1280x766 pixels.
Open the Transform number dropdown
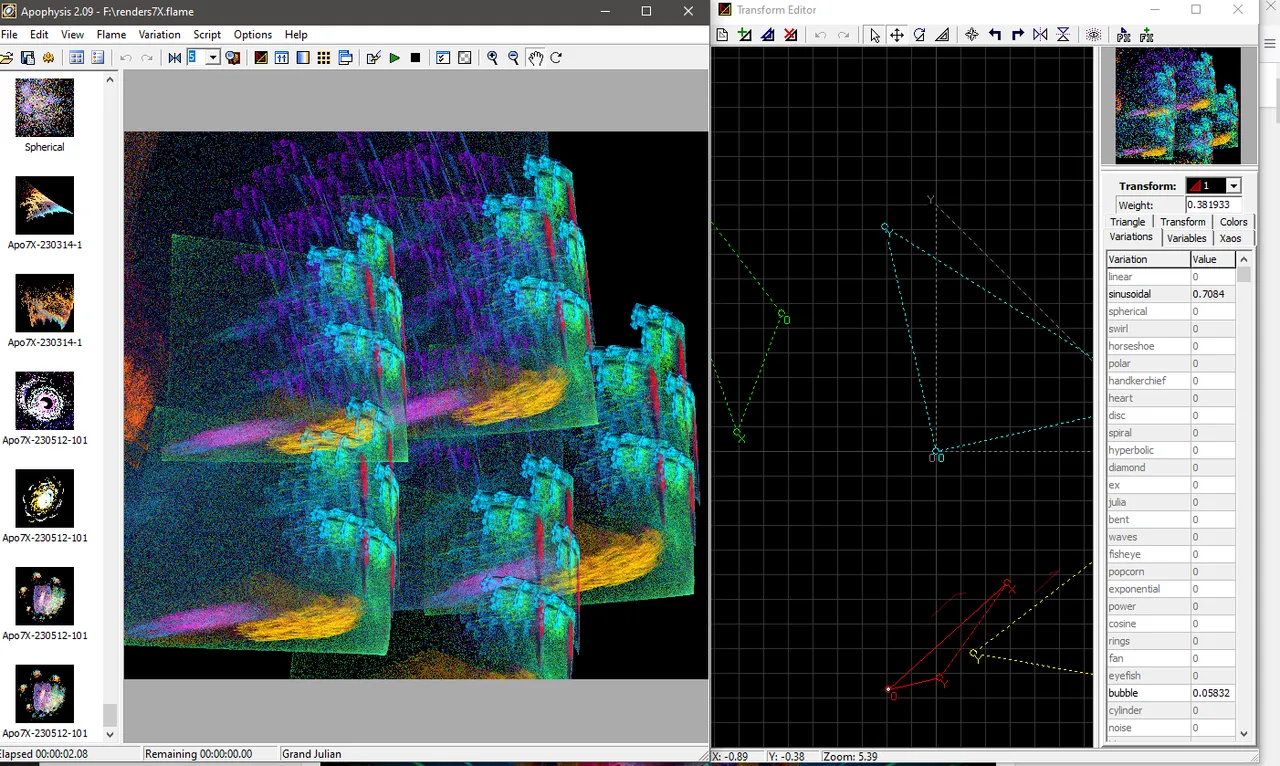(1233, 186)
